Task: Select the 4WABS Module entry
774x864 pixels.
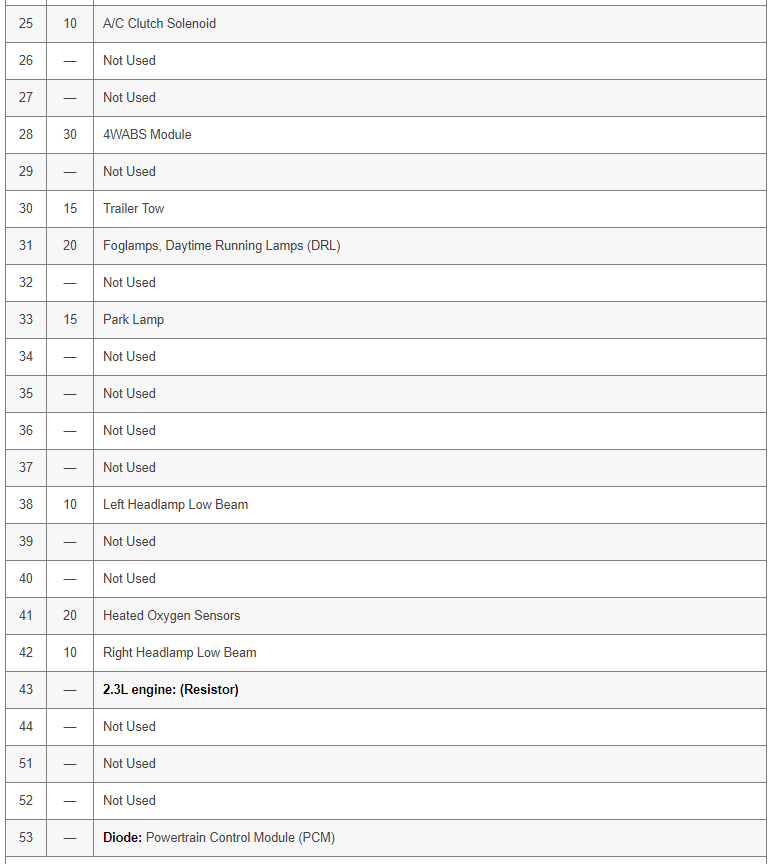Action: click(x=147, y=135)
